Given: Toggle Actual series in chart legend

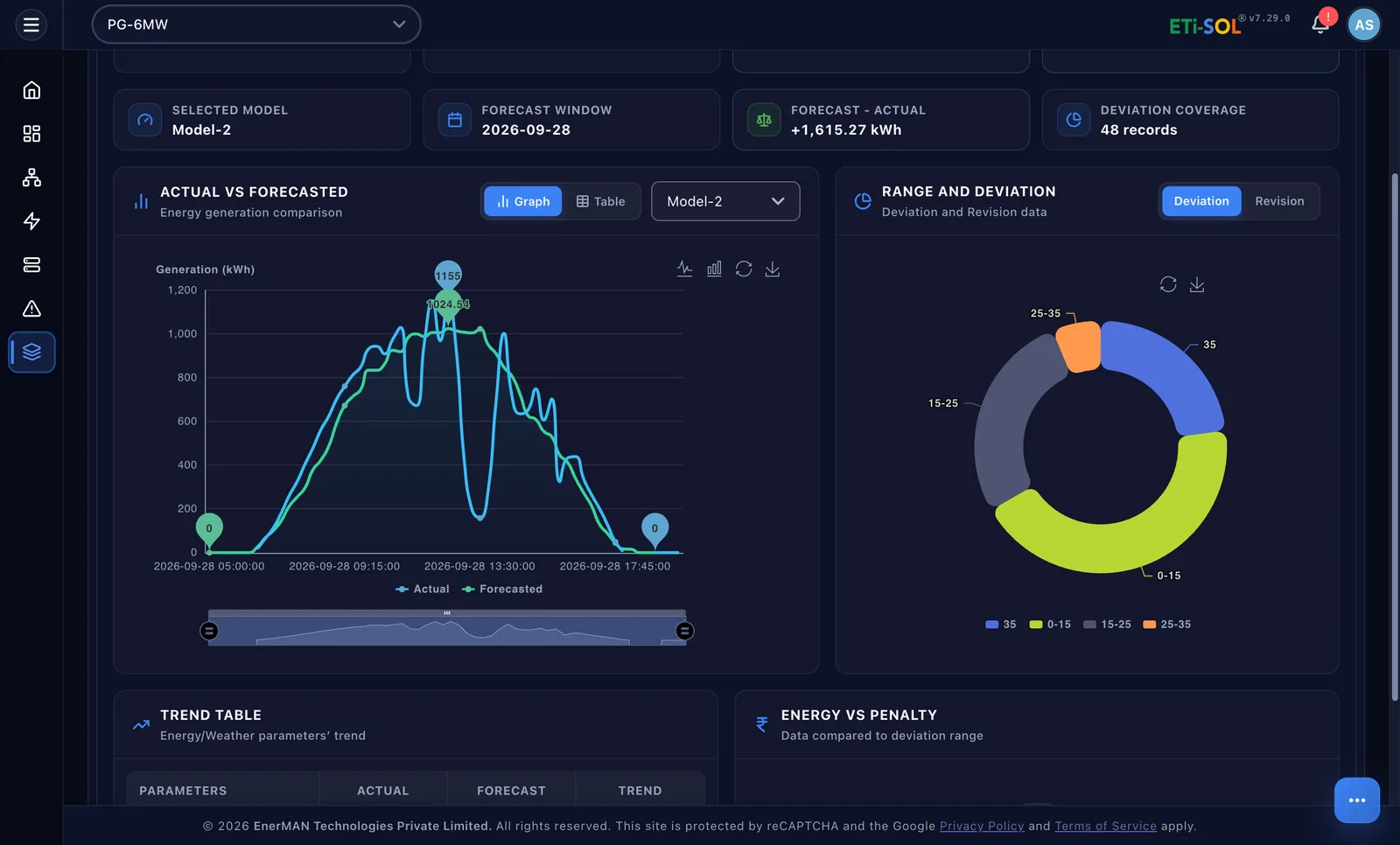Looking at the screenshot, I should 423,590.
